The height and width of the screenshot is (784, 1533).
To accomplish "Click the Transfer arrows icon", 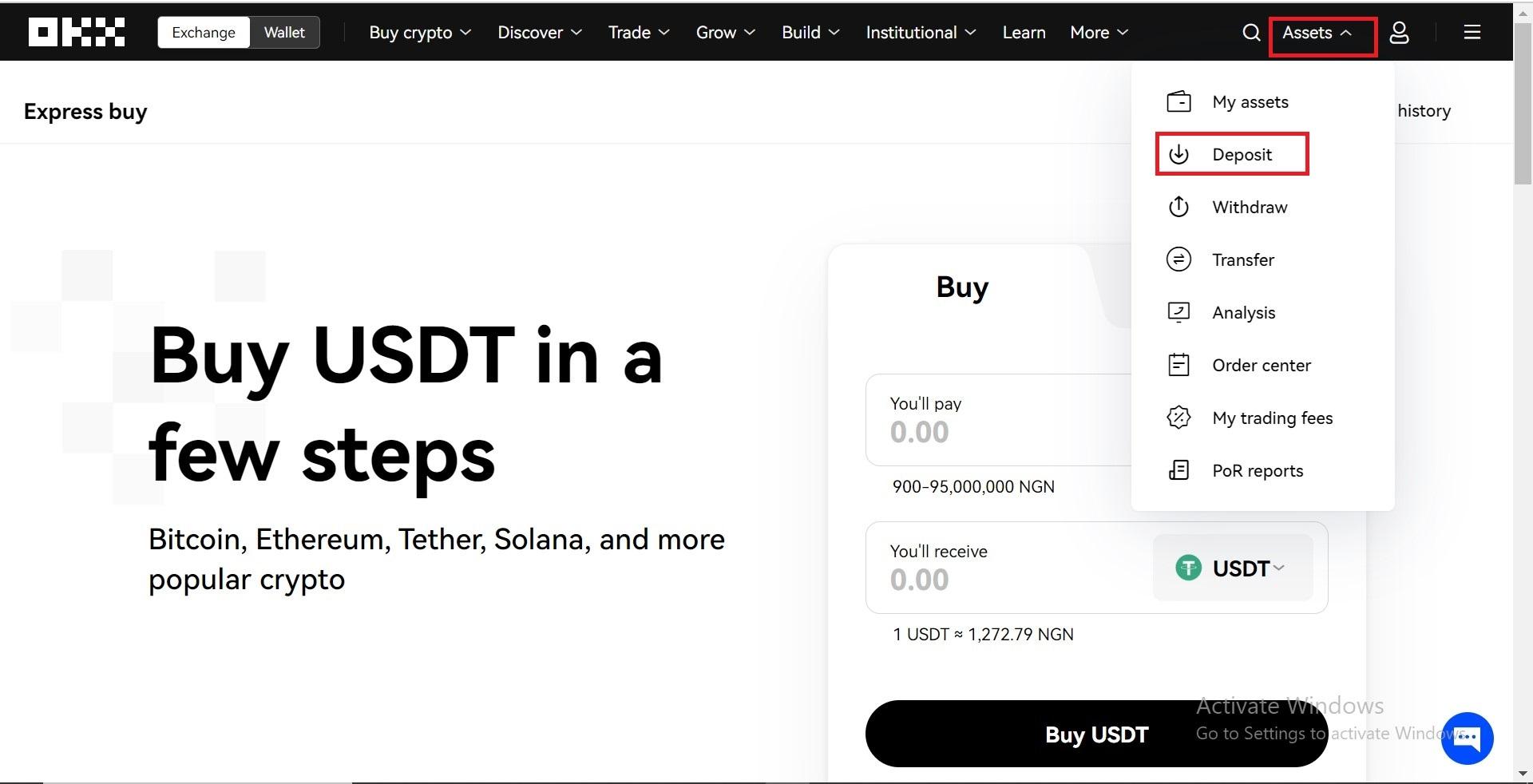I will coord(1178,259).
